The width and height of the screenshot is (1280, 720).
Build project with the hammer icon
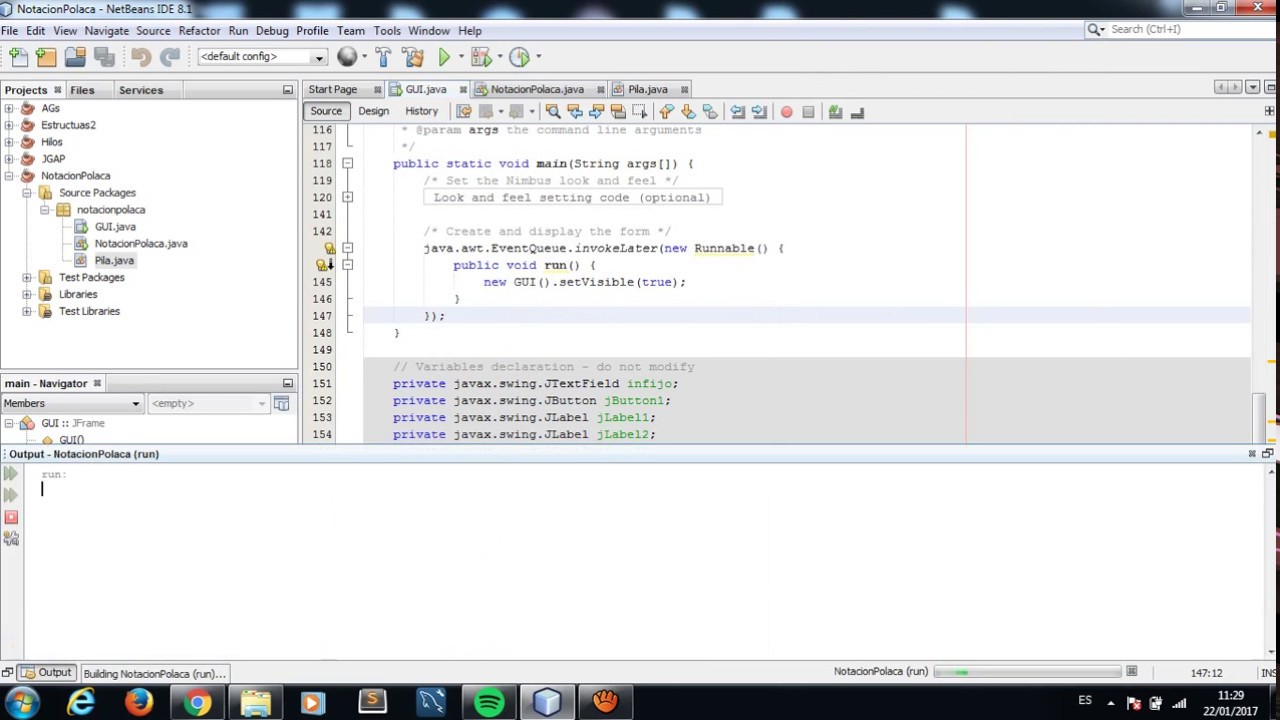point(383,57)
